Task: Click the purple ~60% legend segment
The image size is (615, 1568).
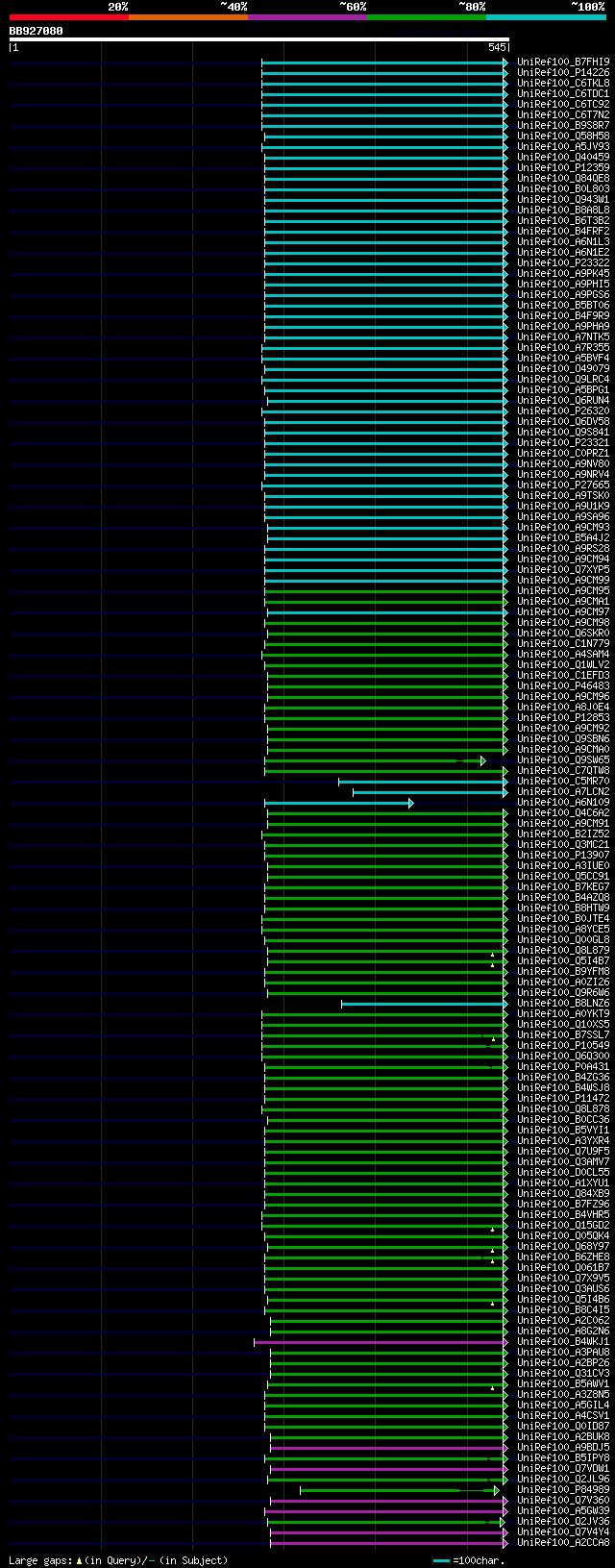Action: pyautogui.click(x=307, y=17)
